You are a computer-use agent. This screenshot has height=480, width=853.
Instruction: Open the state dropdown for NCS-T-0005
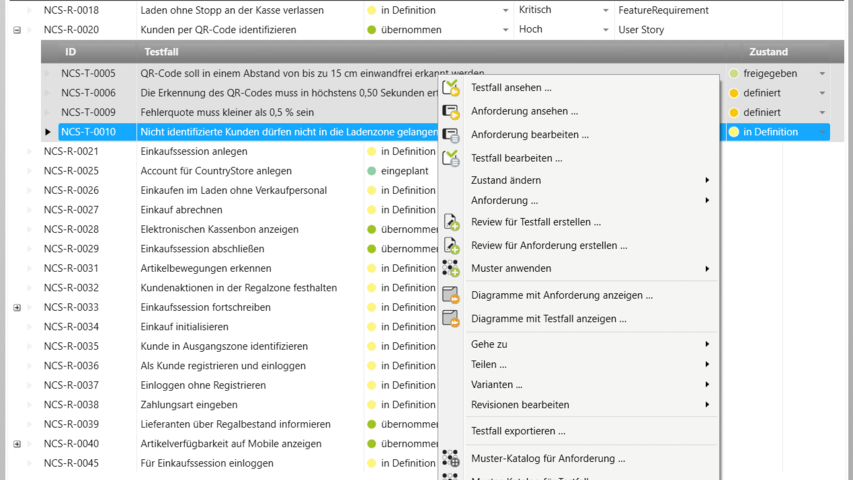click(822, 74)
